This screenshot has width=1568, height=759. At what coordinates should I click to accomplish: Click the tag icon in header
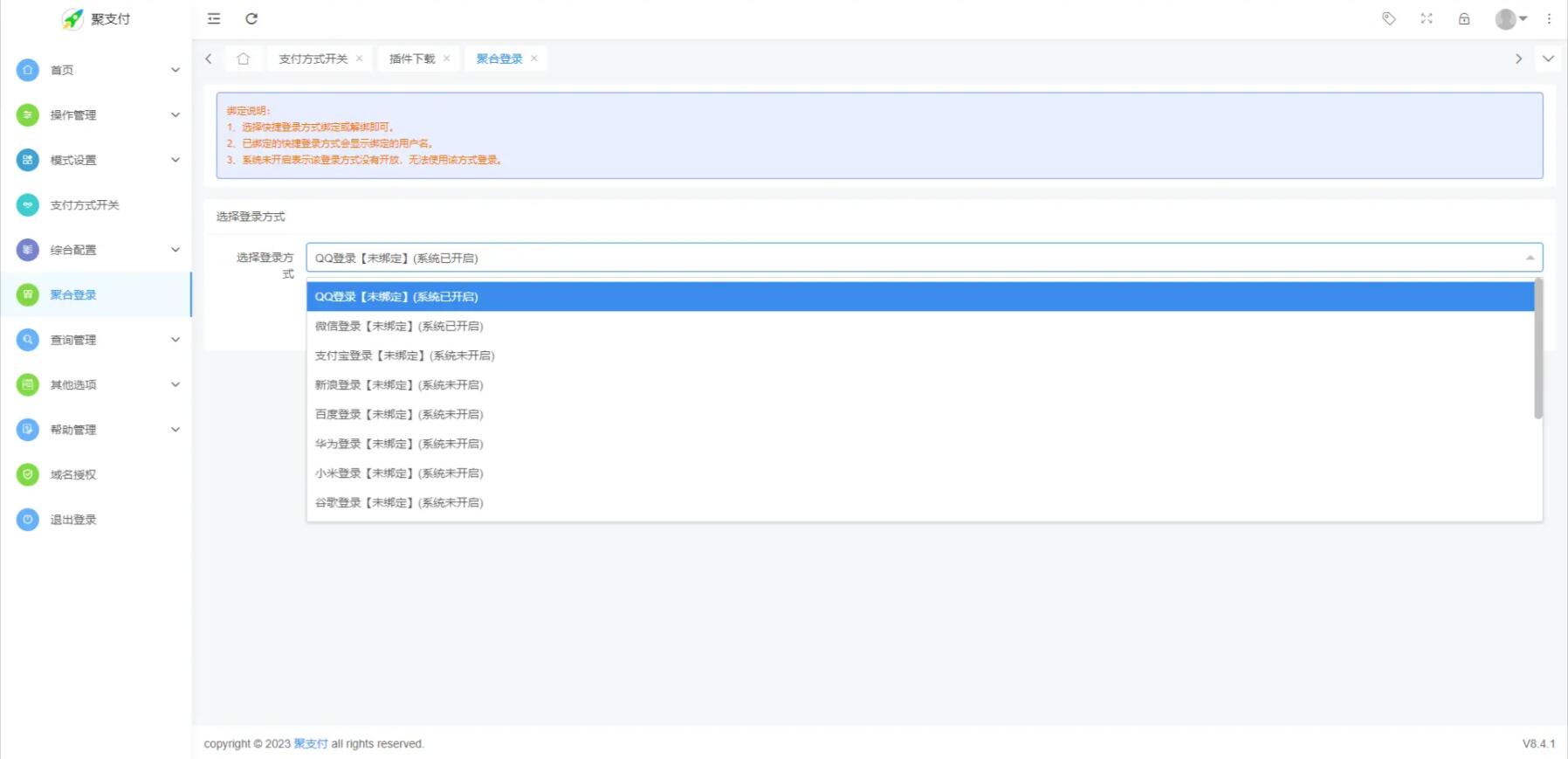pos(1388,18)
